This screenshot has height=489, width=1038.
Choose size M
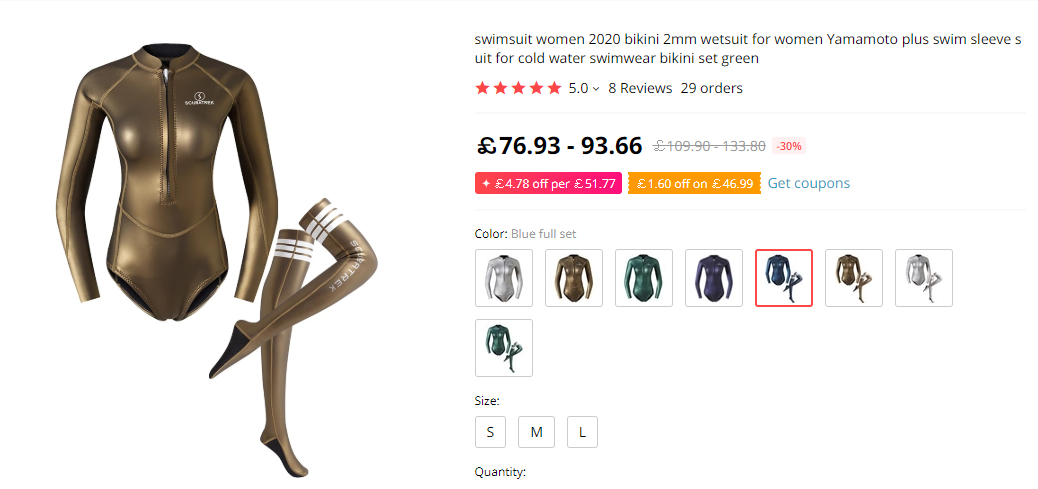[536, 432]
